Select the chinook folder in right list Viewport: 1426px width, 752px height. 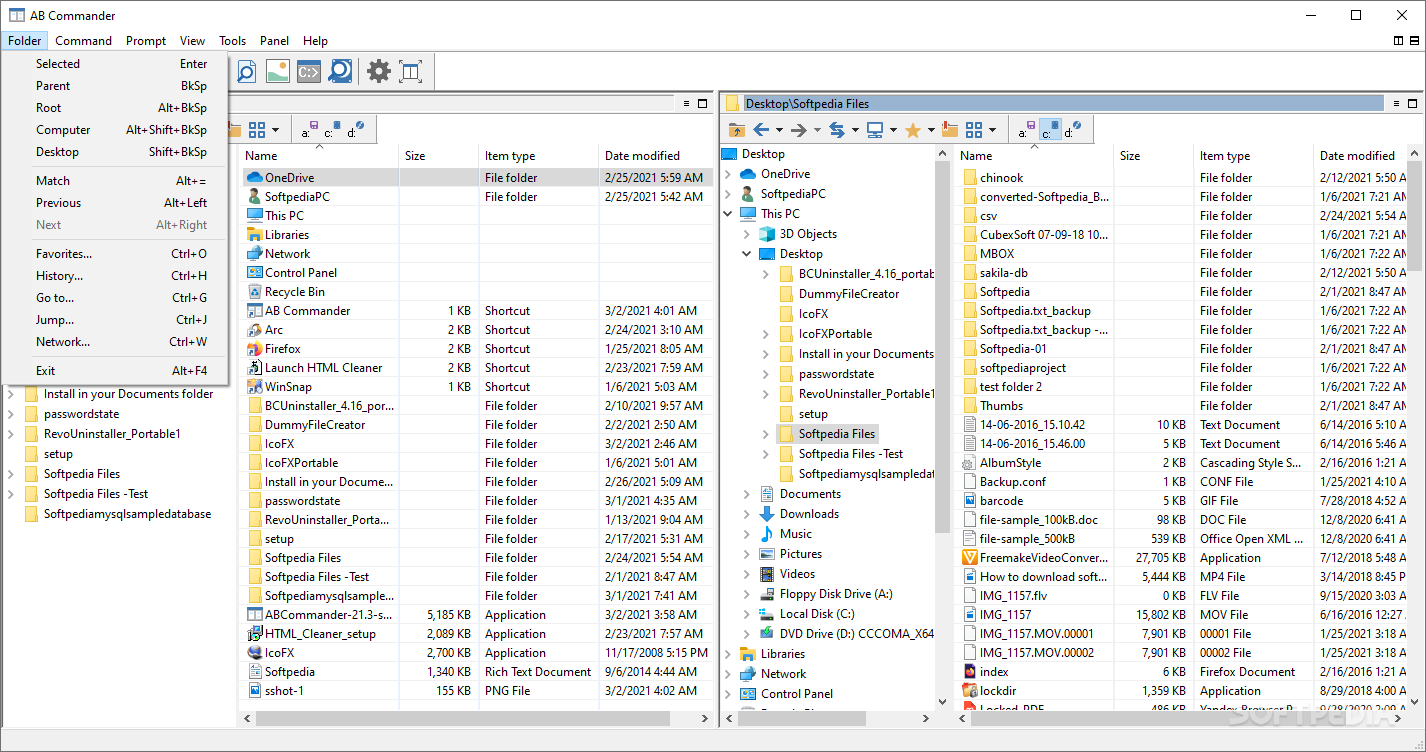pyautogui.click(x=1001, y=177)
